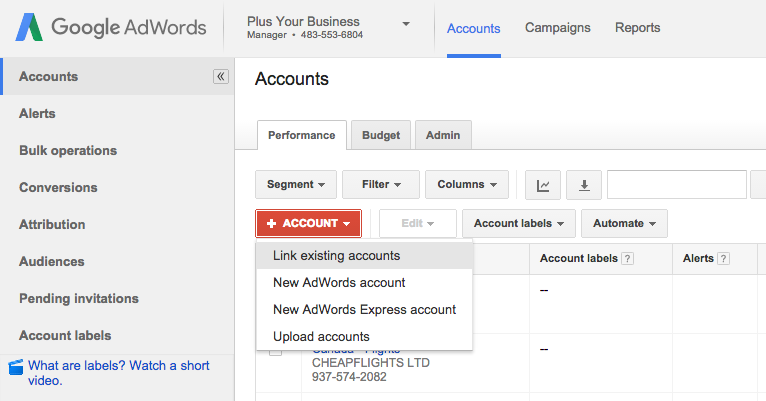Open the Edit dropdown
The height and width of the screenshot is (401, 766).
click(418, 224)
